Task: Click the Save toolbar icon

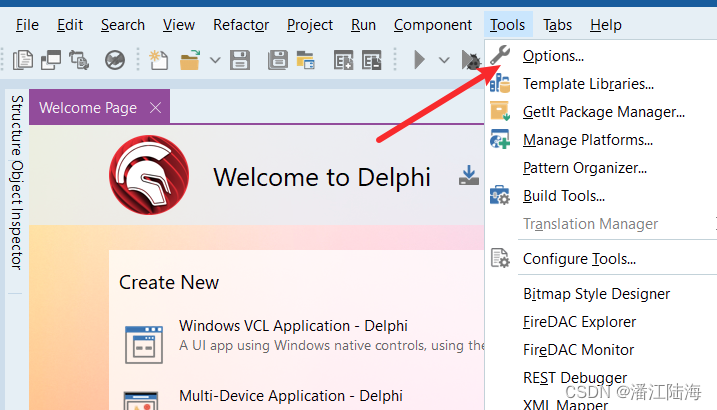Action: click(240, 60)
